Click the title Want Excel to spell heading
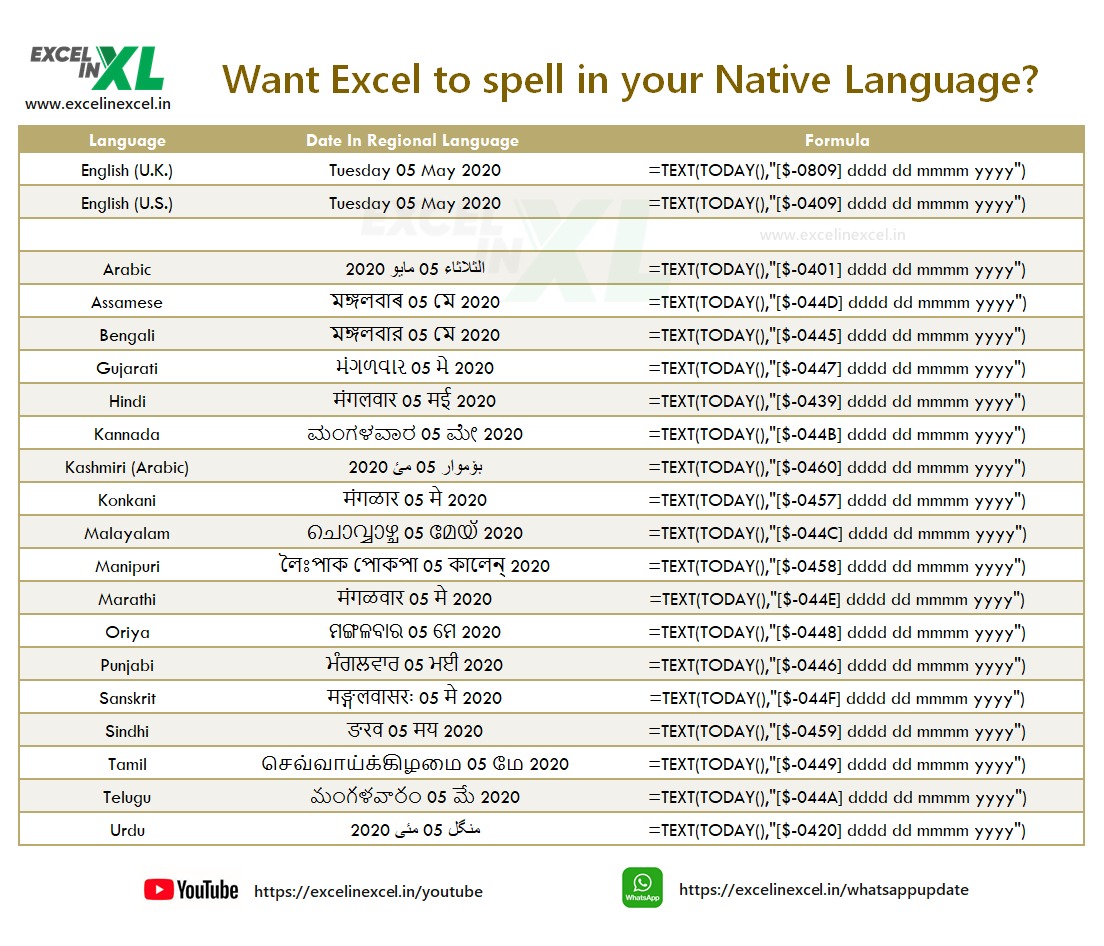This screenshot has width=1104, height=946. tap(630, 80)
